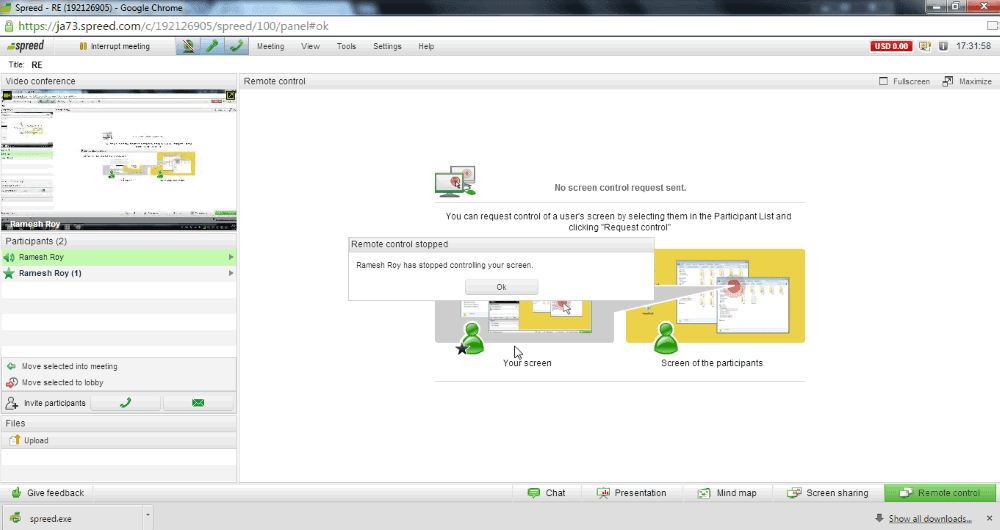Toggle the green phone call button
1000x530 pixels.
click(x=237, y=46)
